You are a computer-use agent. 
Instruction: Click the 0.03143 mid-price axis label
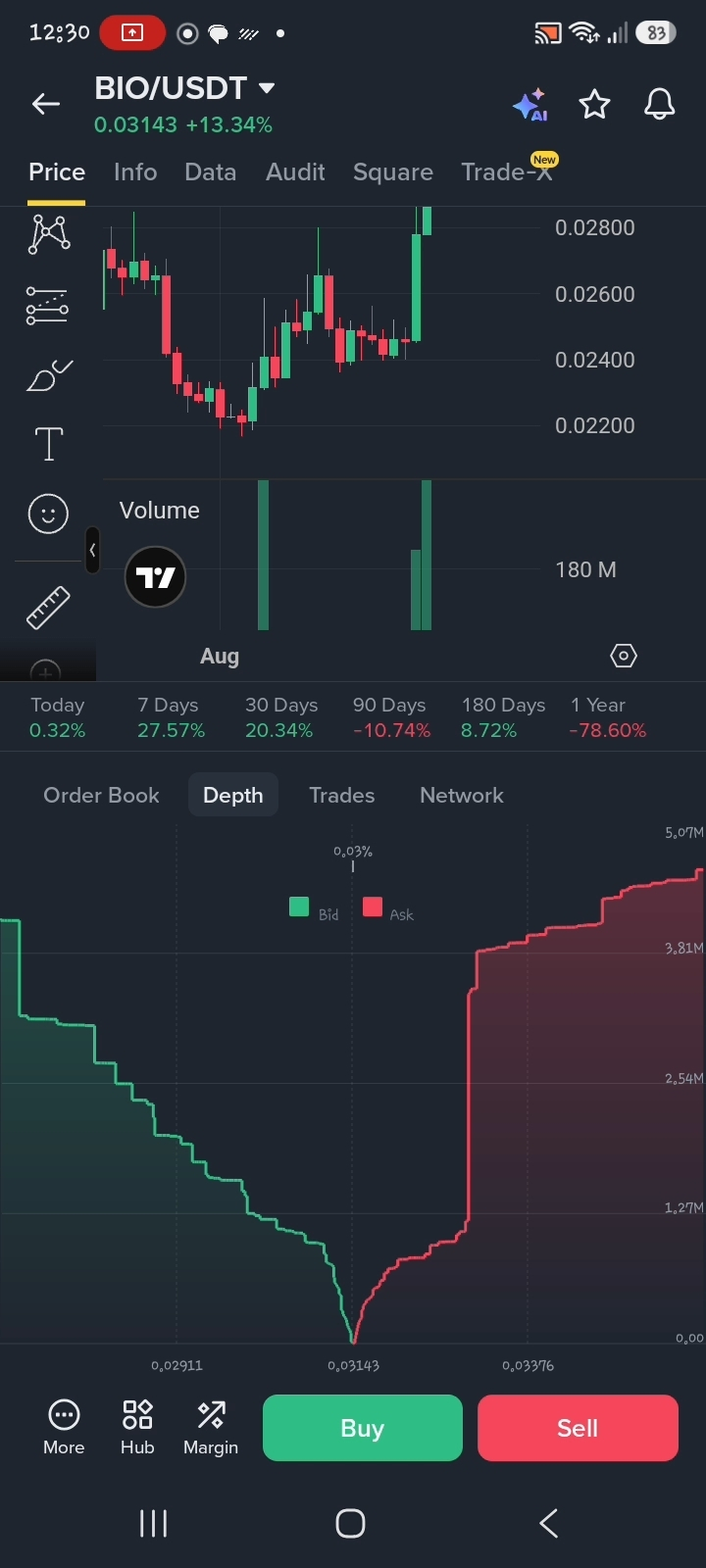(353, 1365)
